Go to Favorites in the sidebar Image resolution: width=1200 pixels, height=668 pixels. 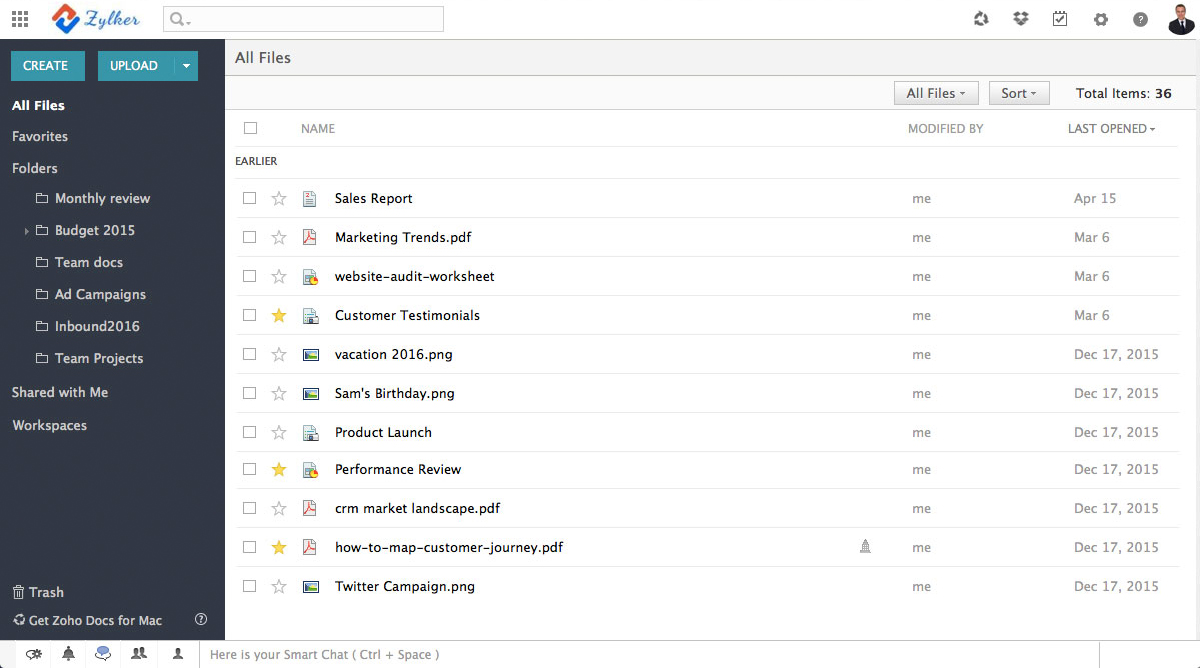(40, 136)
